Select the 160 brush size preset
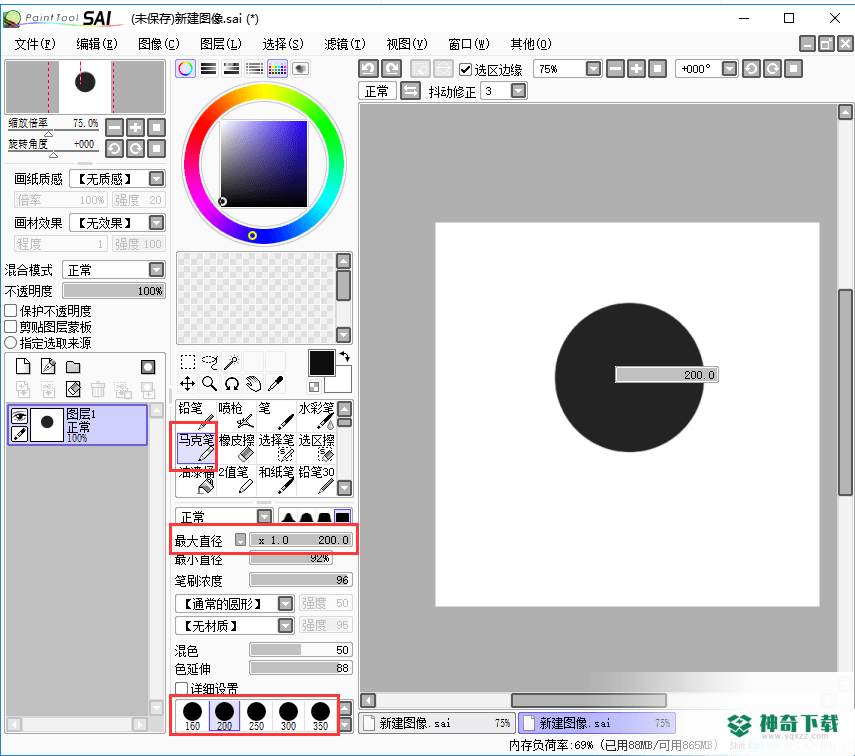 (x=192, y=716)
